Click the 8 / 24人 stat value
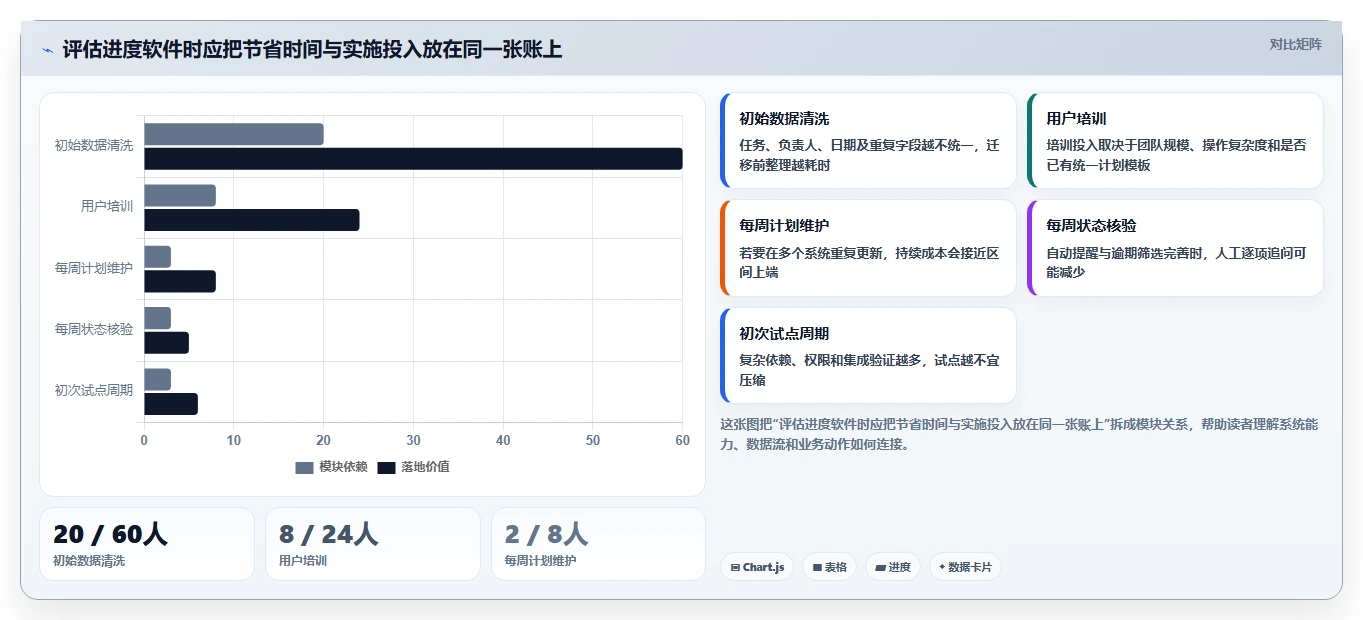 pos(328,535)
